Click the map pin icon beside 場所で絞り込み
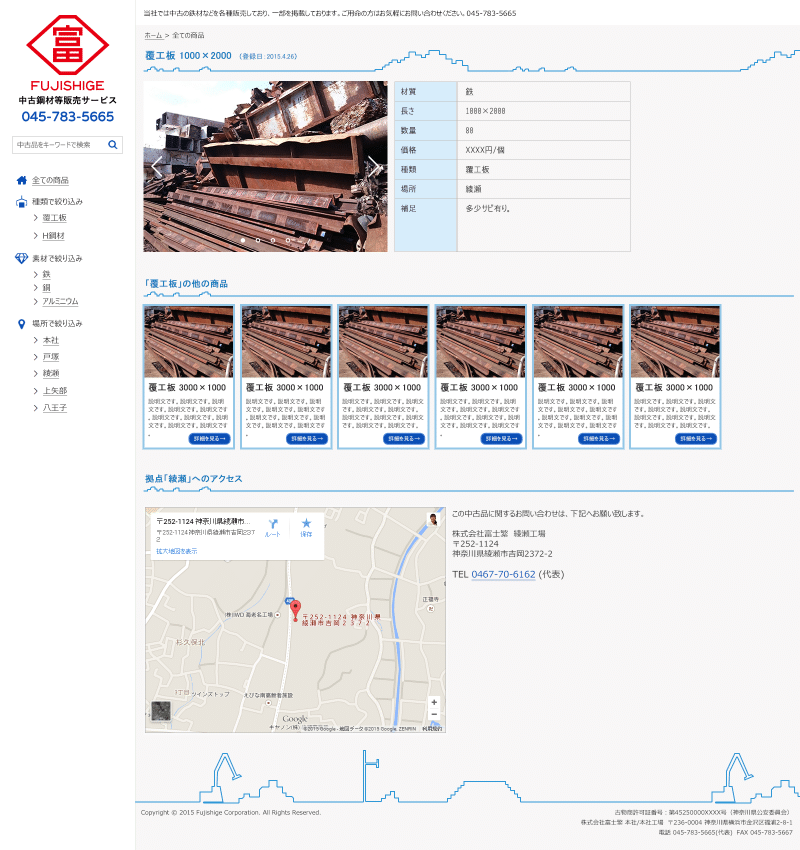 (x=21, y=324)
